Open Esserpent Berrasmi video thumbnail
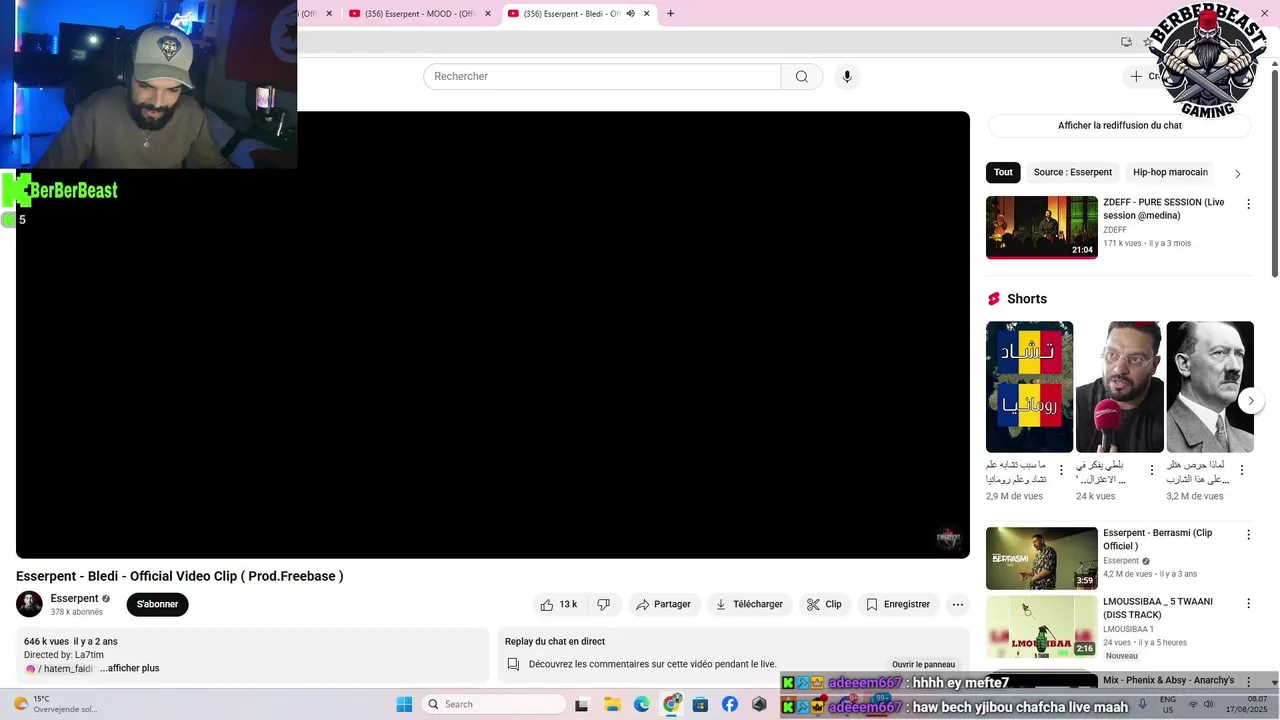Screen dimensions: 1280x720 [x=1041, y=558]
